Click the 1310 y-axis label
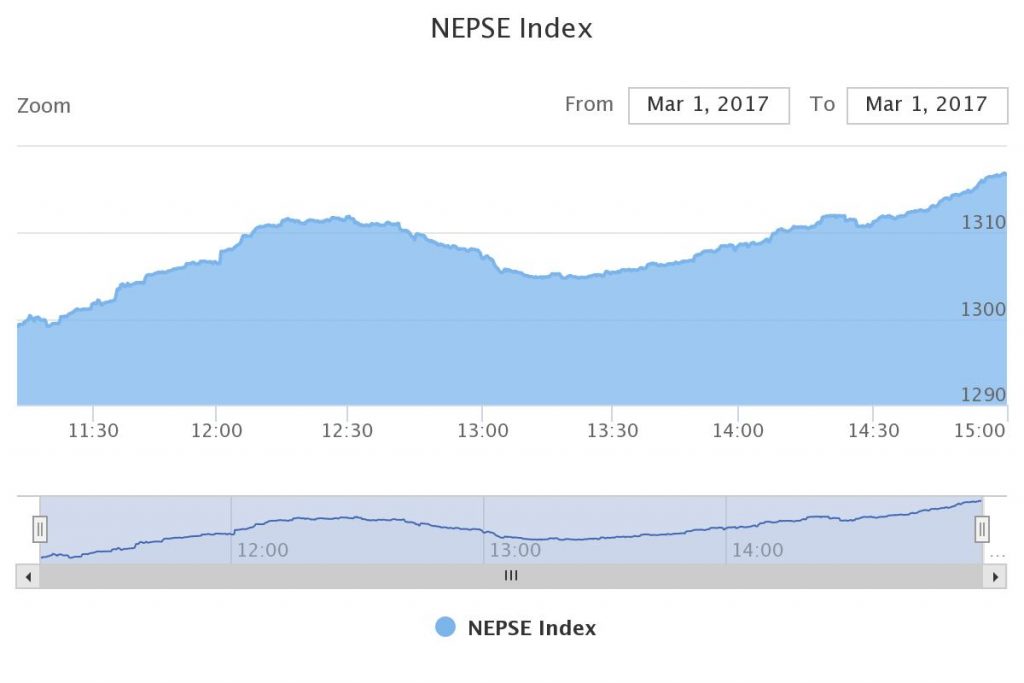1024x683 pixels. 983,222
